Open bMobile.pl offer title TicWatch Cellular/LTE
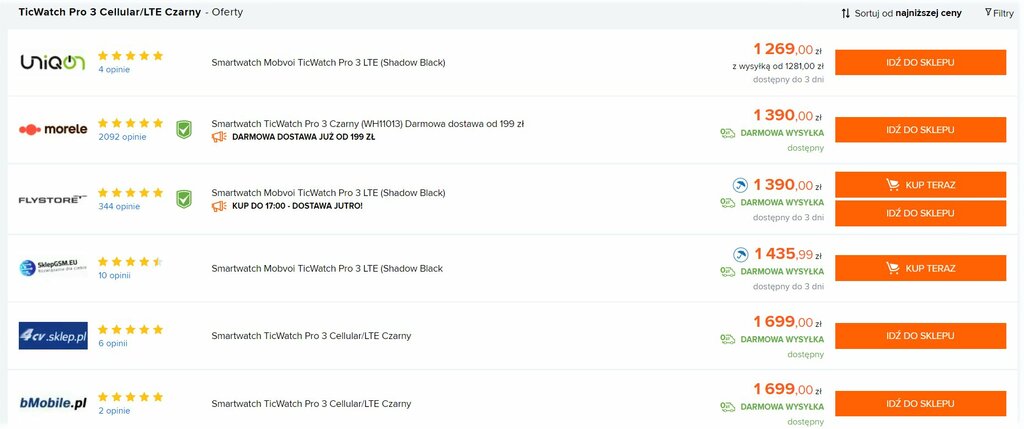This screenshot has width=1024, height=429. point(312,404)
